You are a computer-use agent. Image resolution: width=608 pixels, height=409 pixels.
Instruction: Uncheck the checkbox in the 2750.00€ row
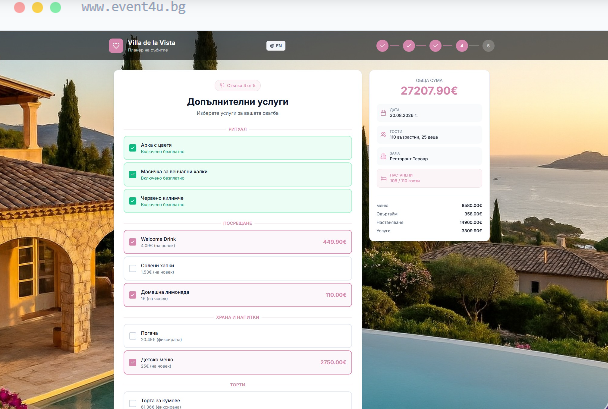click(x=133, y=362)
